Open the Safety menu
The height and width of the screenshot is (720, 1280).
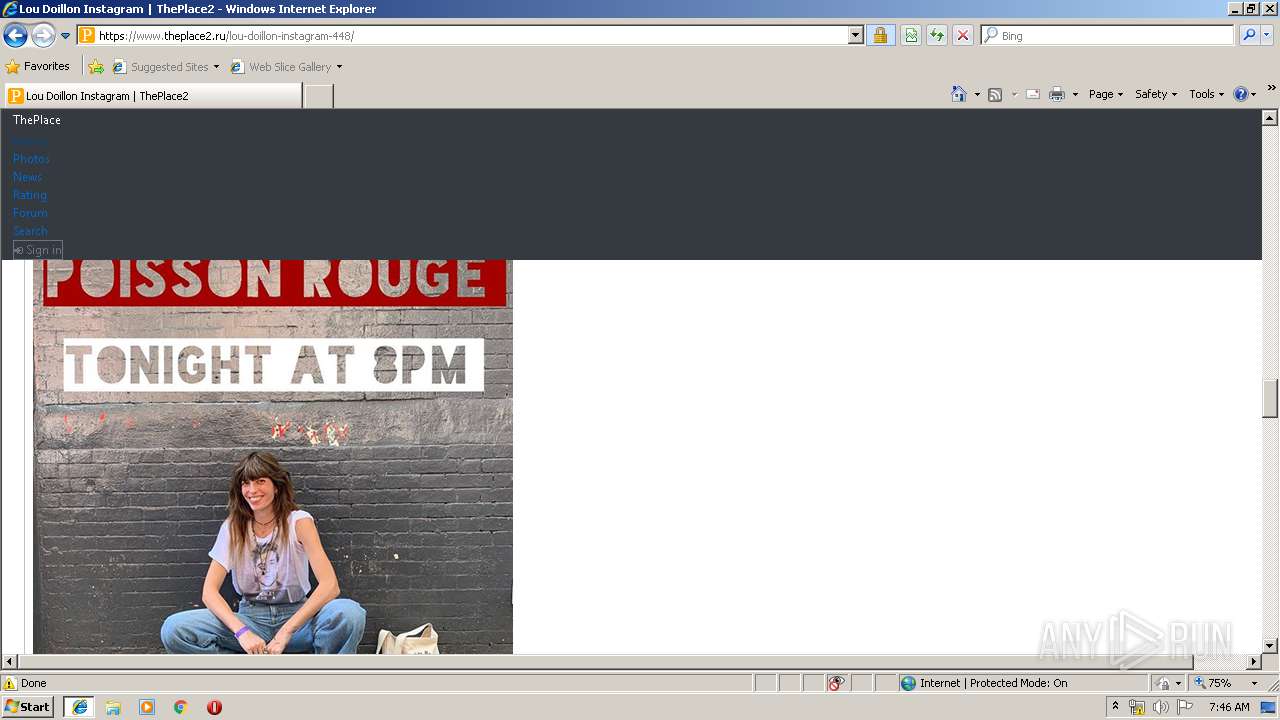tap(1156, 94)
